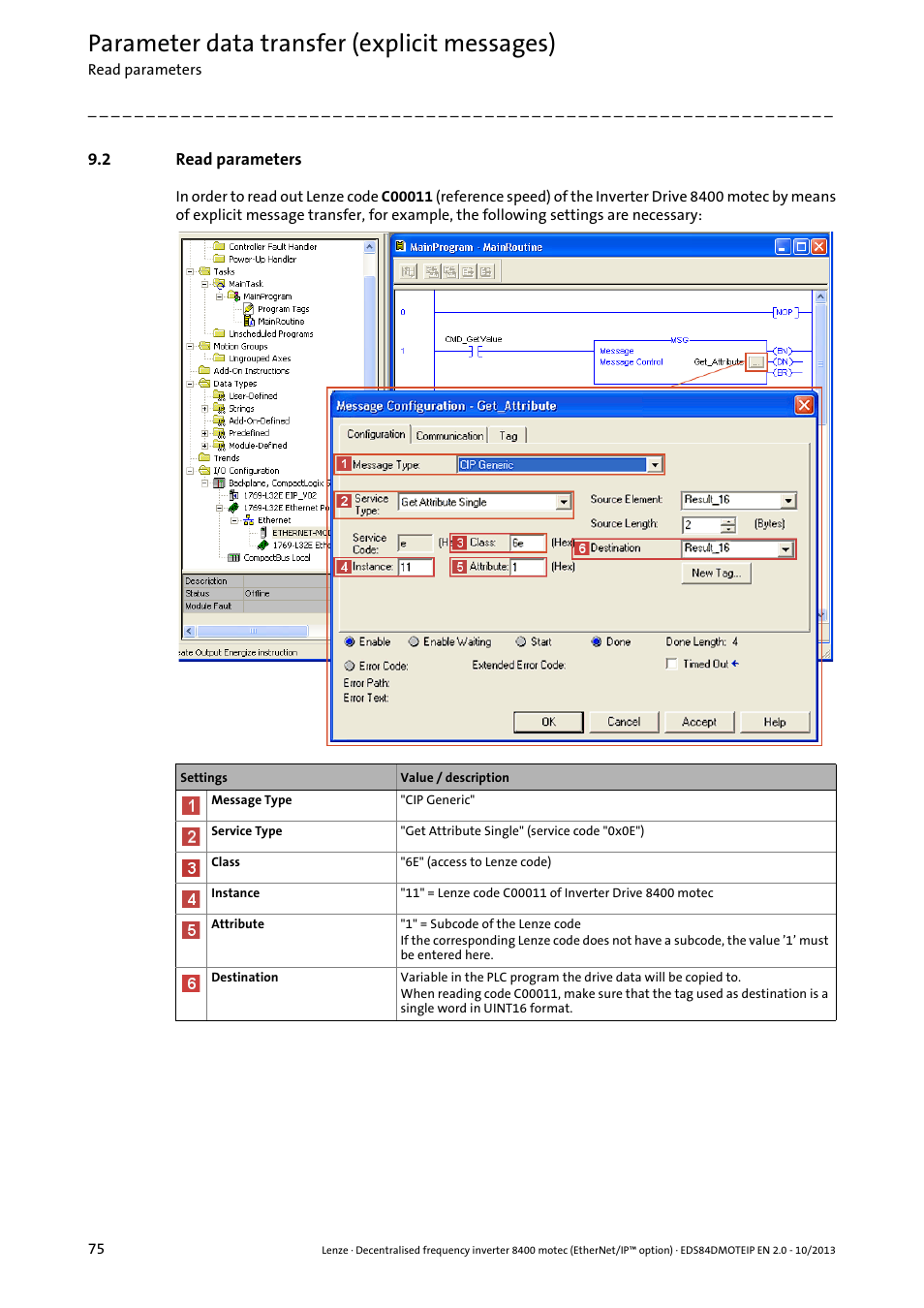Click the Get_Attribute tag in MSG block
924x1308 pixels.
tap(719, 362)
